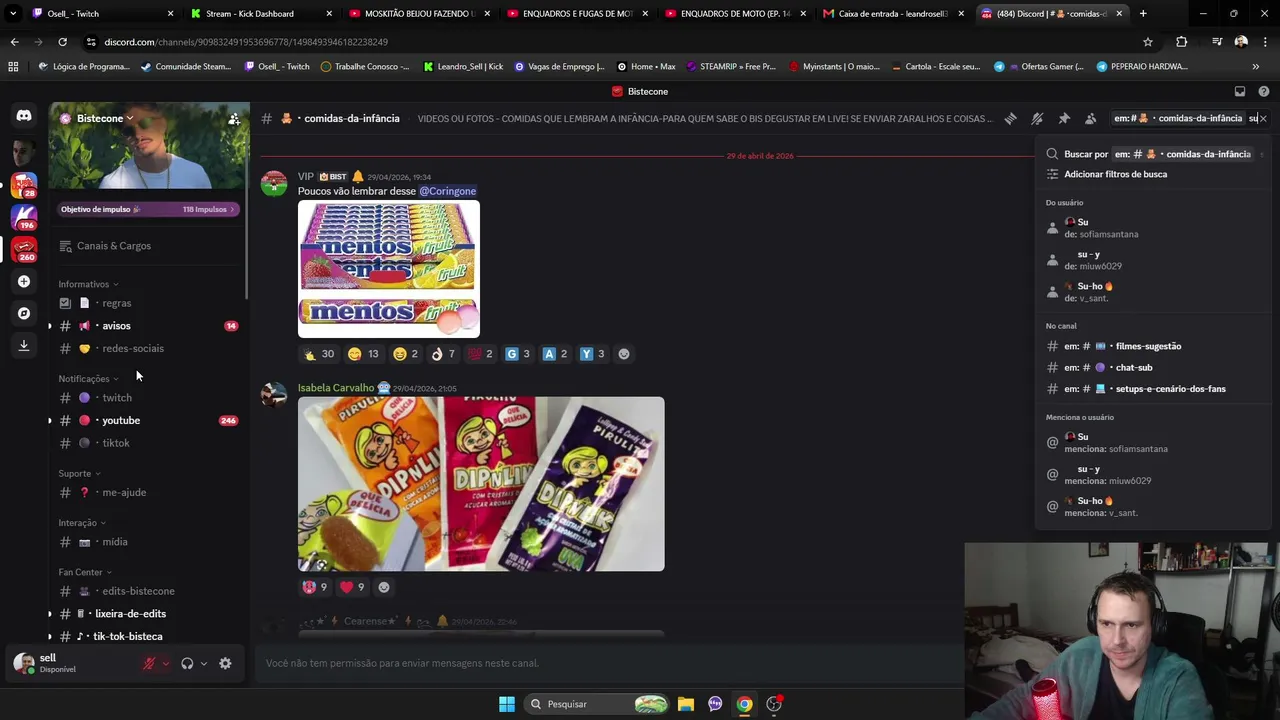Show pinned messages in channel header

(x=1064, y=118)
